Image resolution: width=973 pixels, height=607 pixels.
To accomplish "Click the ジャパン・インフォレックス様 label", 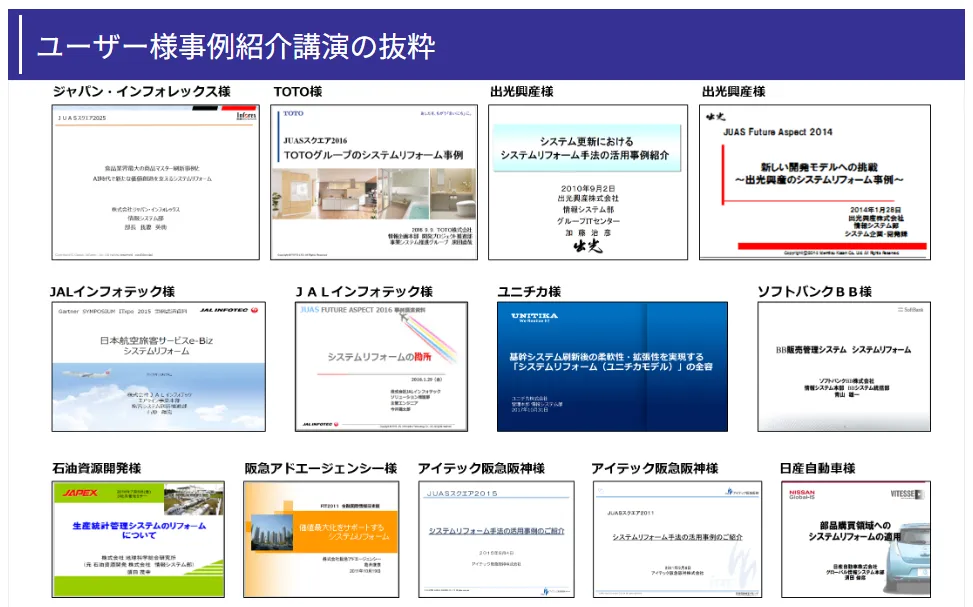I will 141,92.
